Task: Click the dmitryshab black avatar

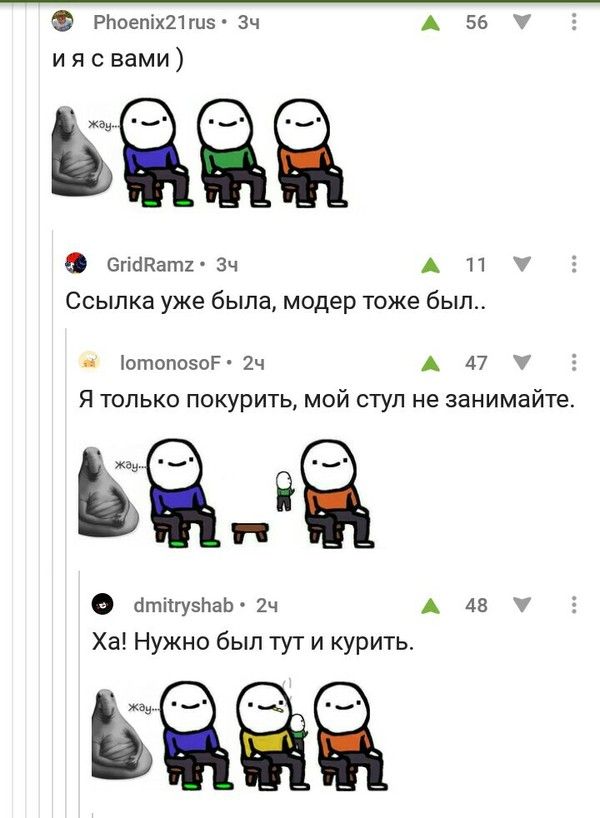Action: click(x=103, y=605)
